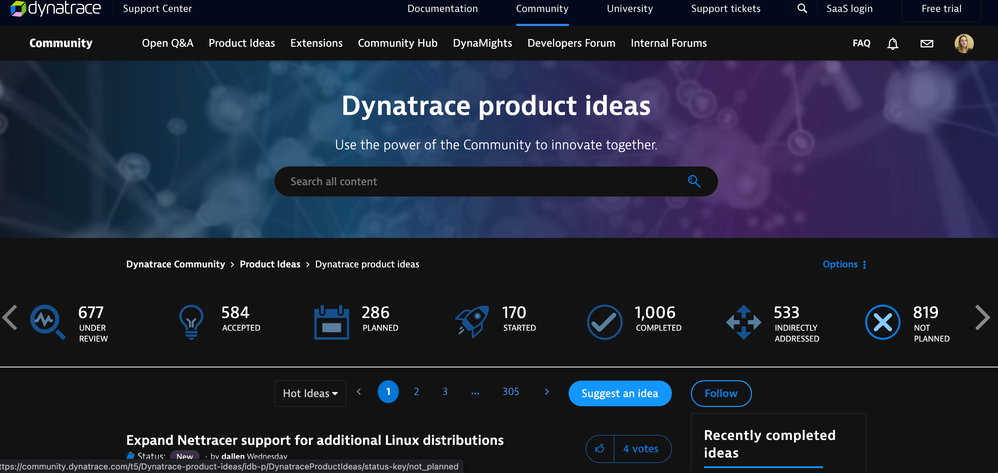Viewport: 998px width, 473px height.
Task: Click the Started rocket icon
Action: click(472, 321)
